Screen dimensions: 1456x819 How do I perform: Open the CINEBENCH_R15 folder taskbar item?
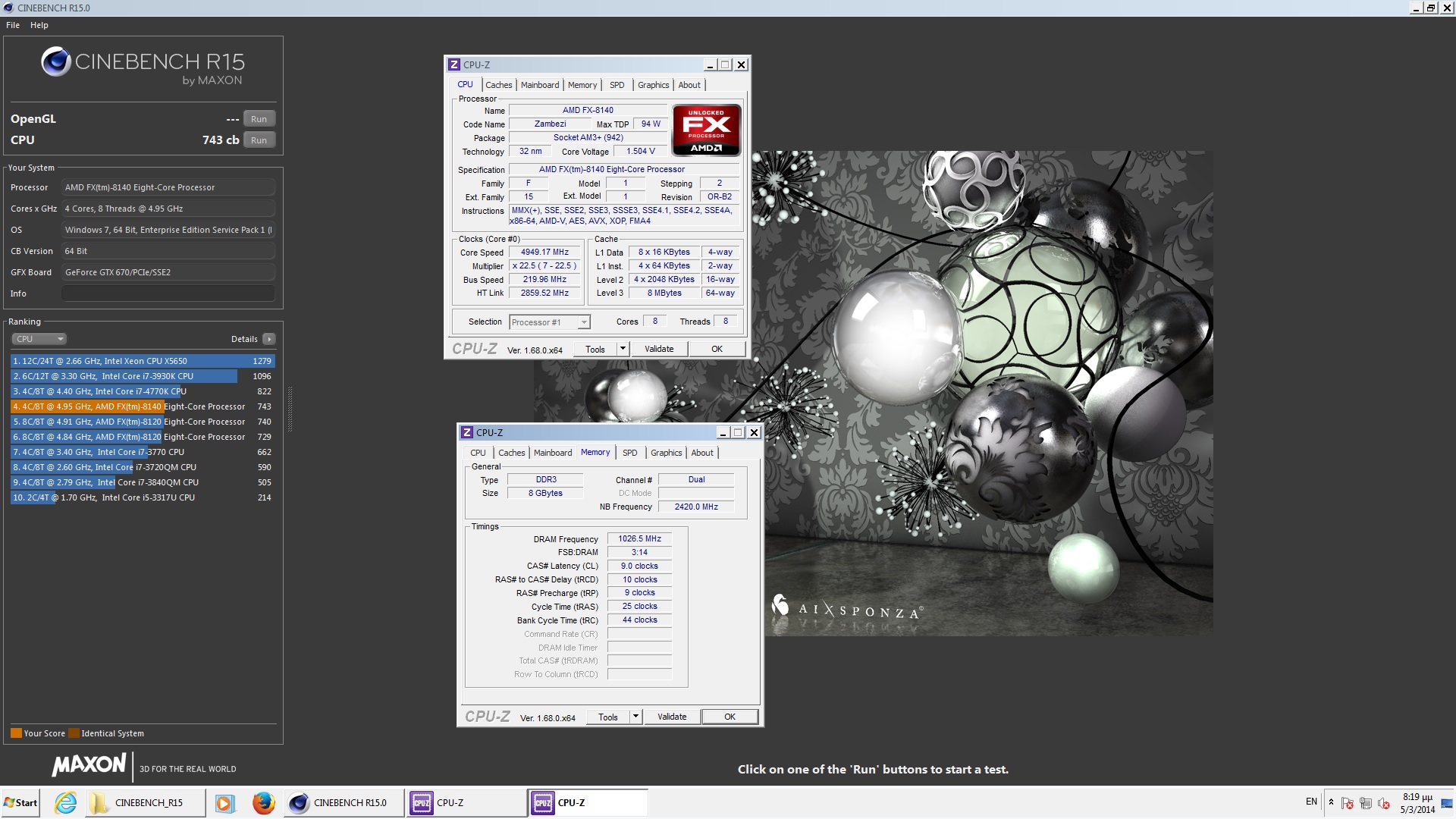146,802
